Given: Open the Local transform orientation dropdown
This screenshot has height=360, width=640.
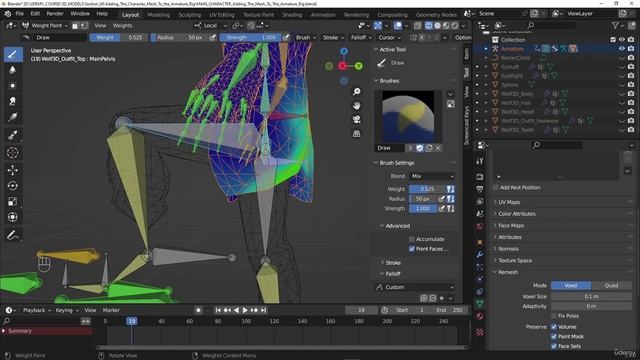Looking at the screenshot, I should (210, 25).
